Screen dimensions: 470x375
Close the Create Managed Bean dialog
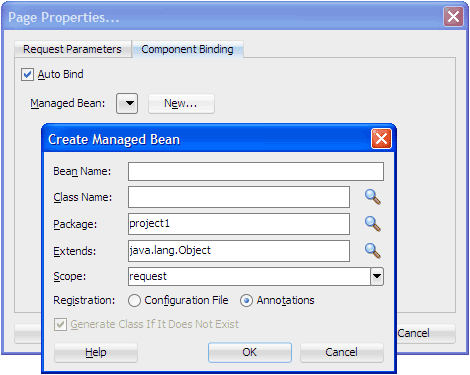(381, 138)
